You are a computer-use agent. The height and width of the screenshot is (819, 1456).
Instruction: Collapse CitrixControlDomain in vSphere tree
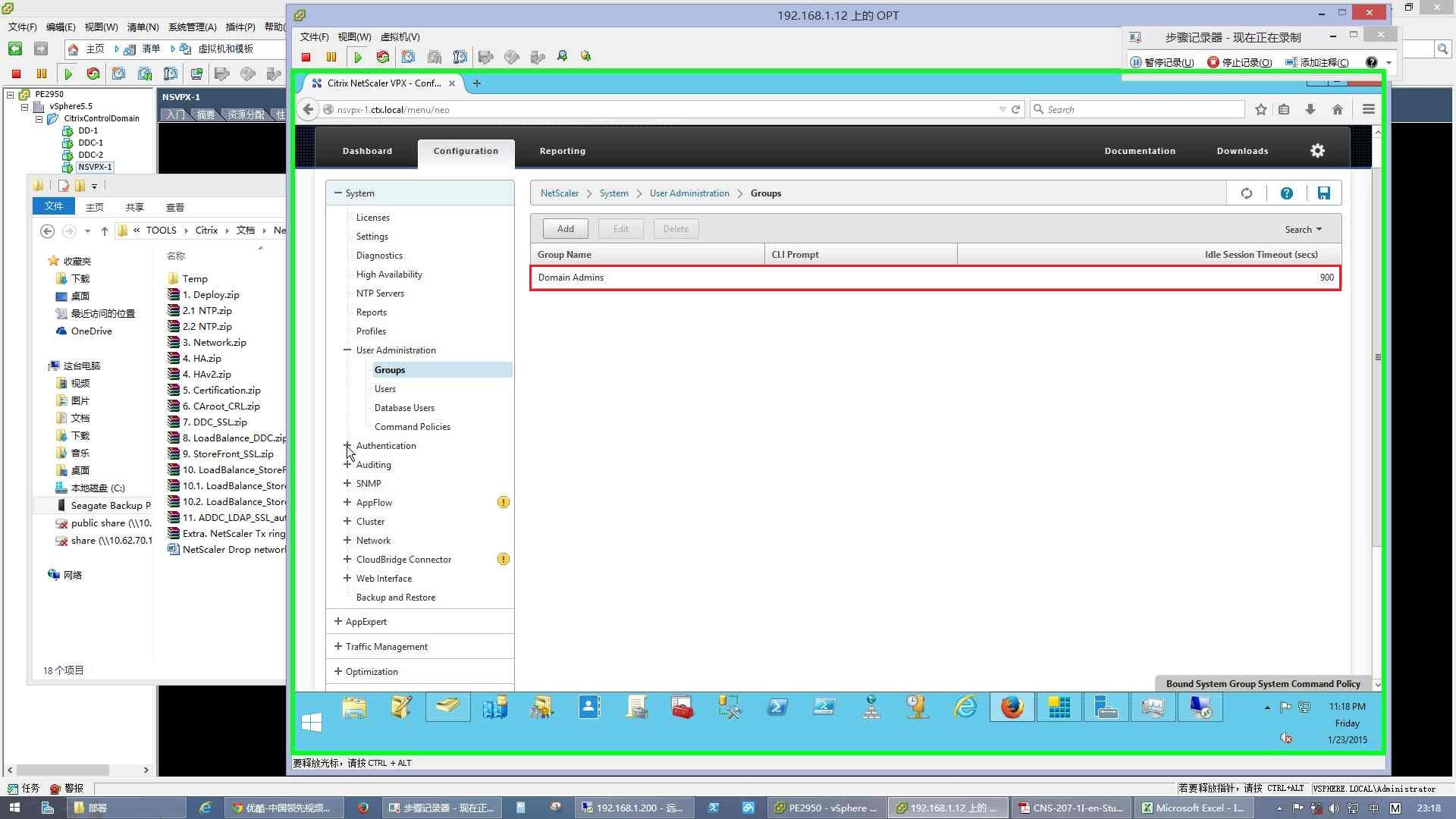[39, 119]
